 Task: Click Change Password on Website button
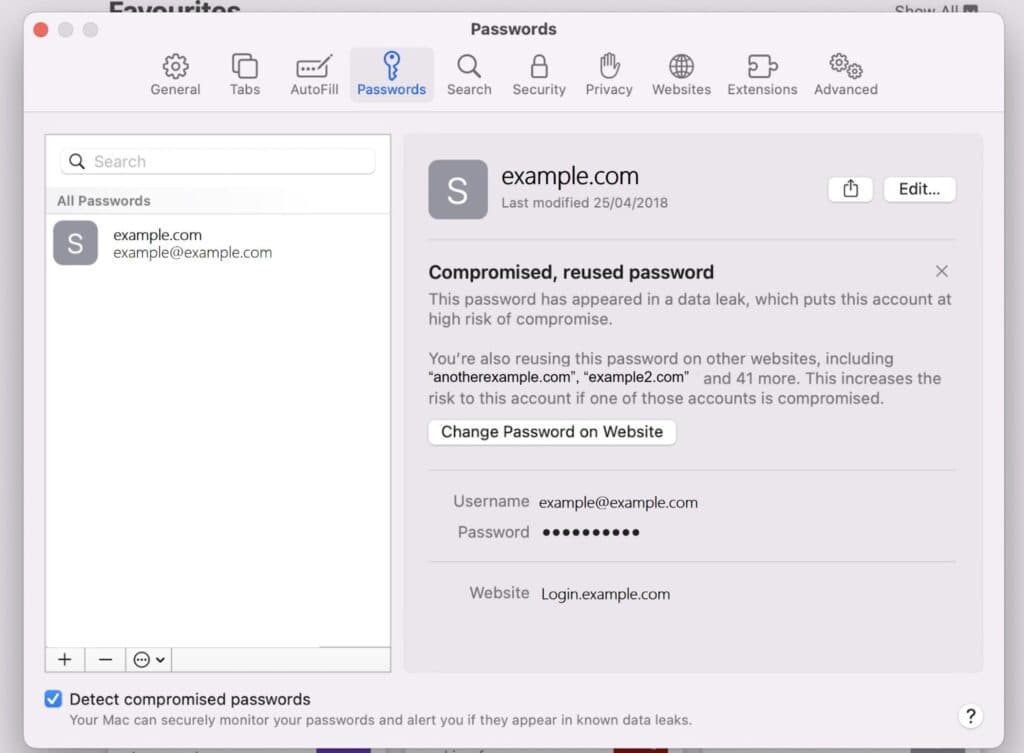pyautogui.click(x=551, y=432)
